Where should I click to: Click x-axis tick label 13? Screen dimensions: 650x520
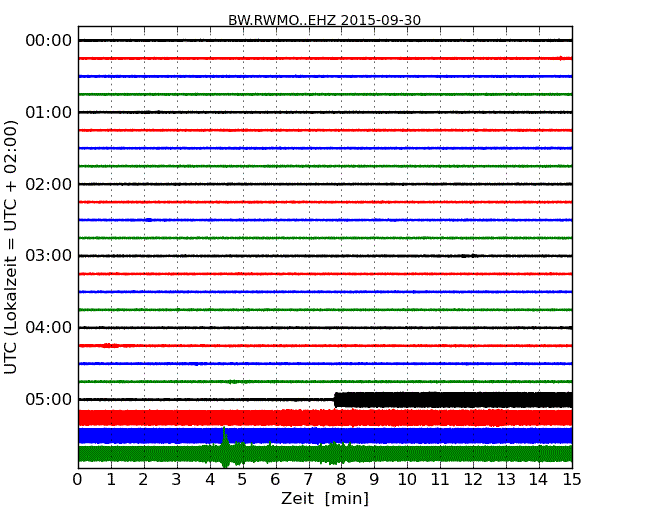pos(506,480)
